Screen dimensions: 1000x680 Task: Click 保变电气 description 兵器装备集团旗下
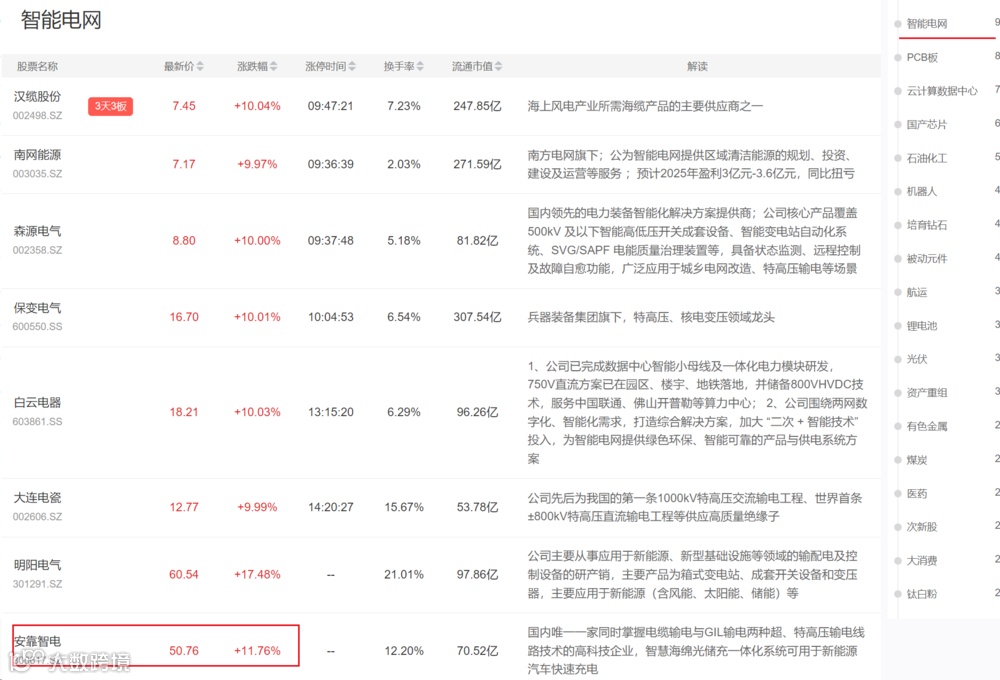pos(574,317)
